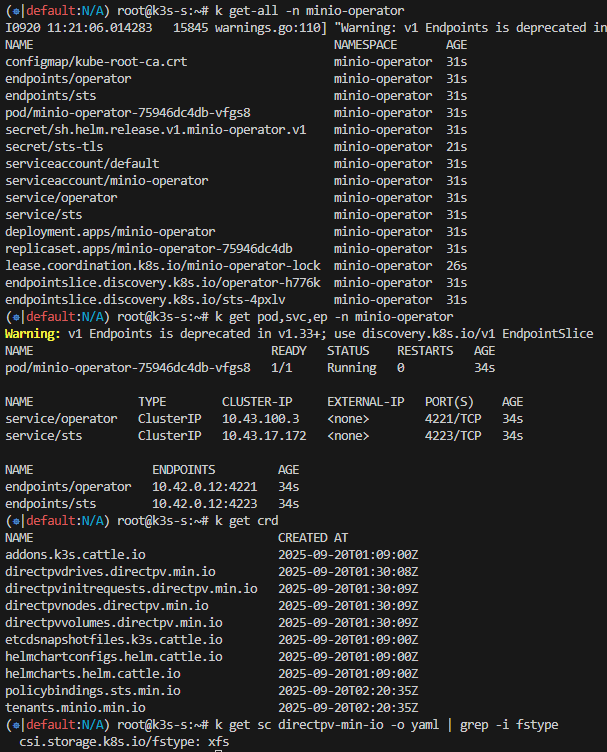Select 'endpointslice.discovery.k8s.io/operator-h776k' entry

click(163, 283)
